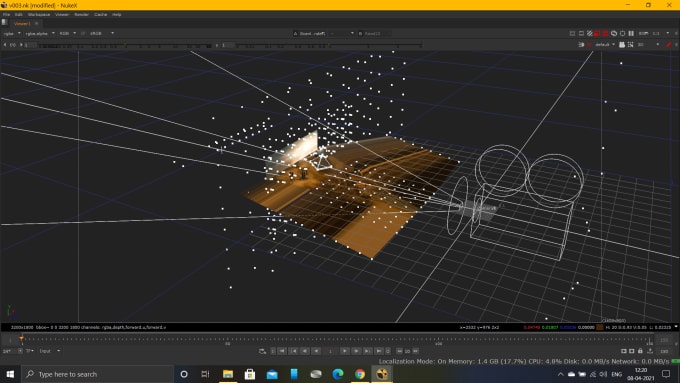
Task: Click the taskbar search box
Action: (x=97, y=374)
